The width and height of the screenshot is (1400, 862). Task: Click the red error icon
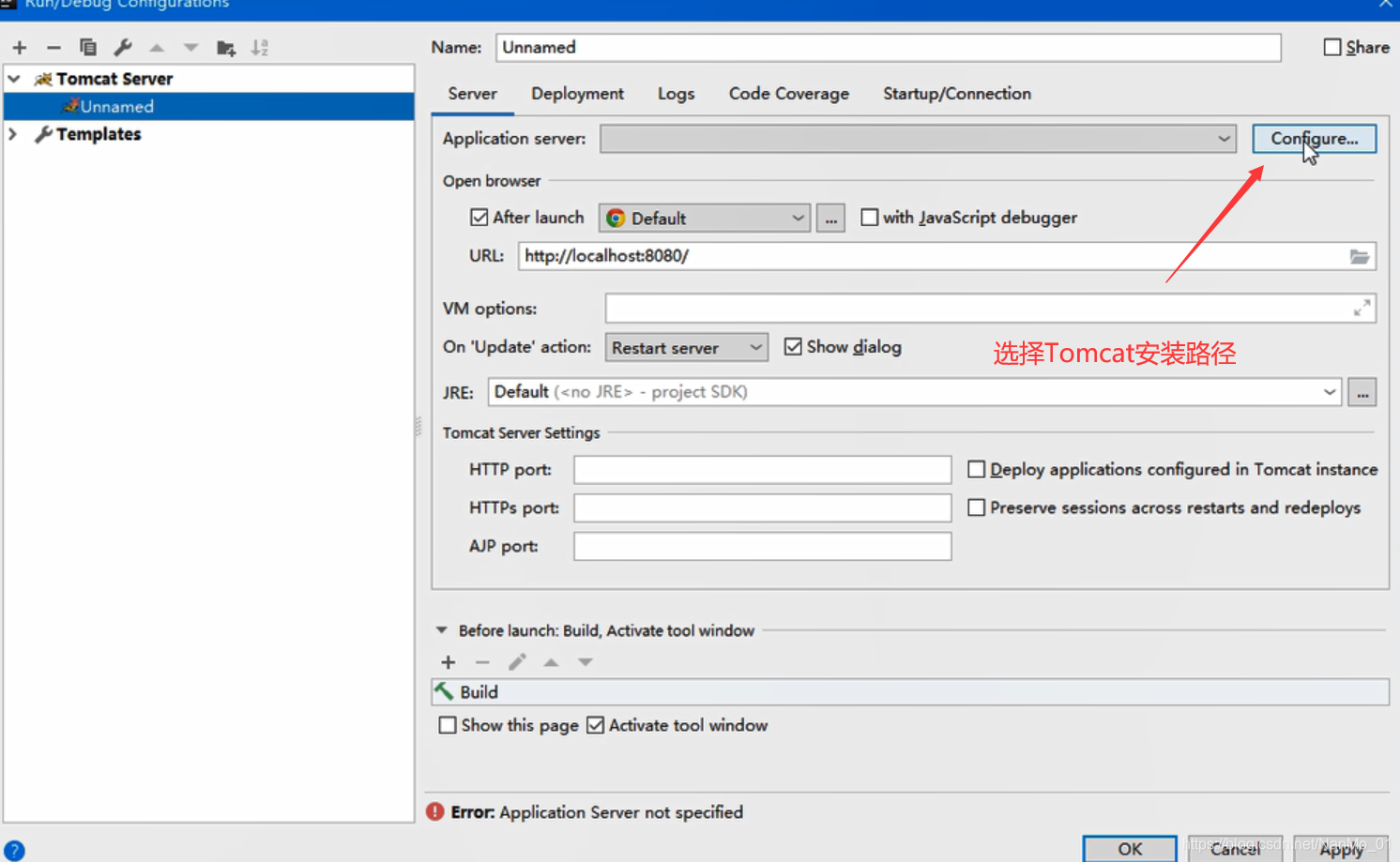(x=435, y=811)
